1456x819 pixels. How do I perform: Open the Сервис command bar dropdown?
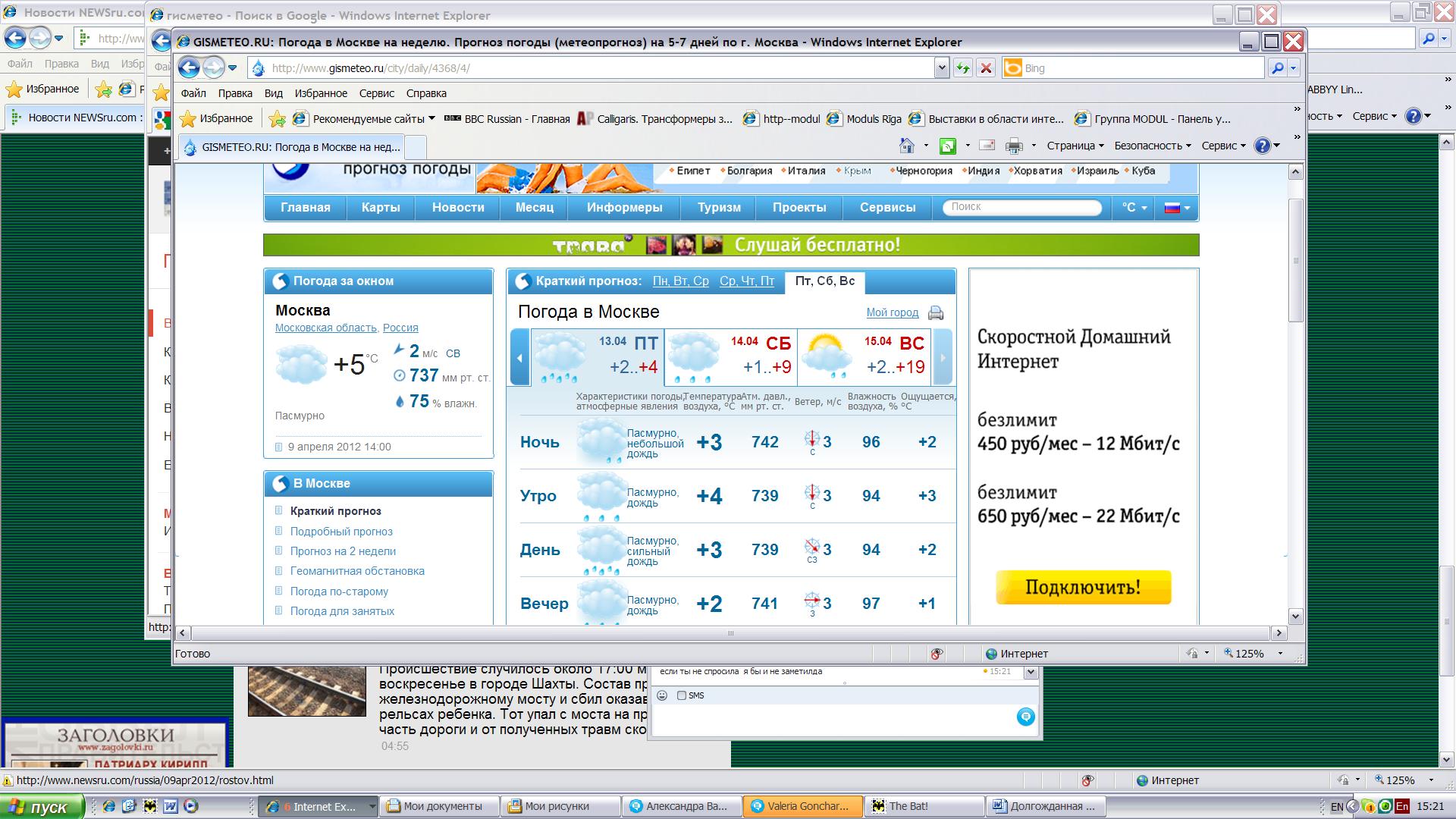(1223, 146)
